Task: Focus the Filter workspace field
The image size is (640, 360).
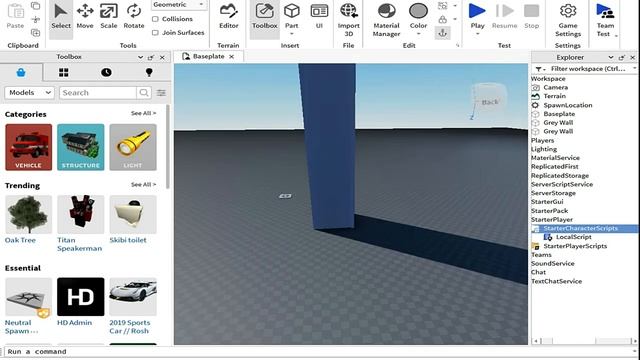Action: tap(588, 69)
